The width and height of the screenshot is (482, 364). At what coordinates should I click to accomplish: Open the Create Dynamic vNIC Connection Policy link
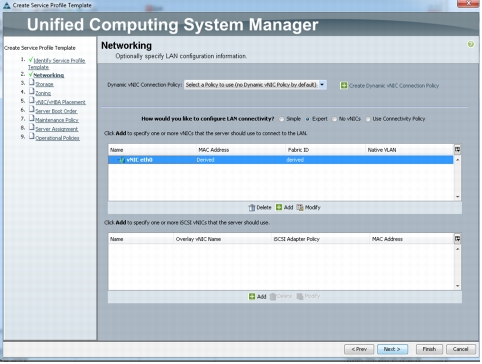coord(394,86)
